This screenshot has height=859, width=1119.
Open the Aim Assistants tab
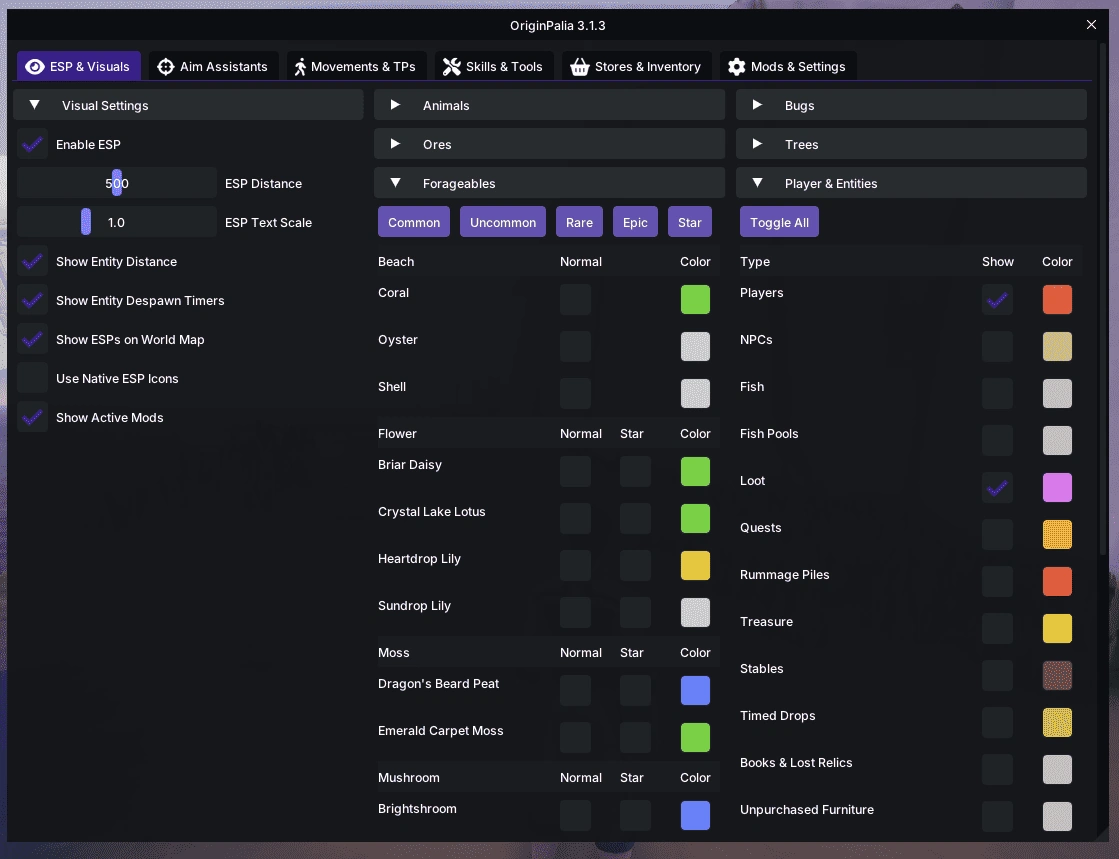213,66
